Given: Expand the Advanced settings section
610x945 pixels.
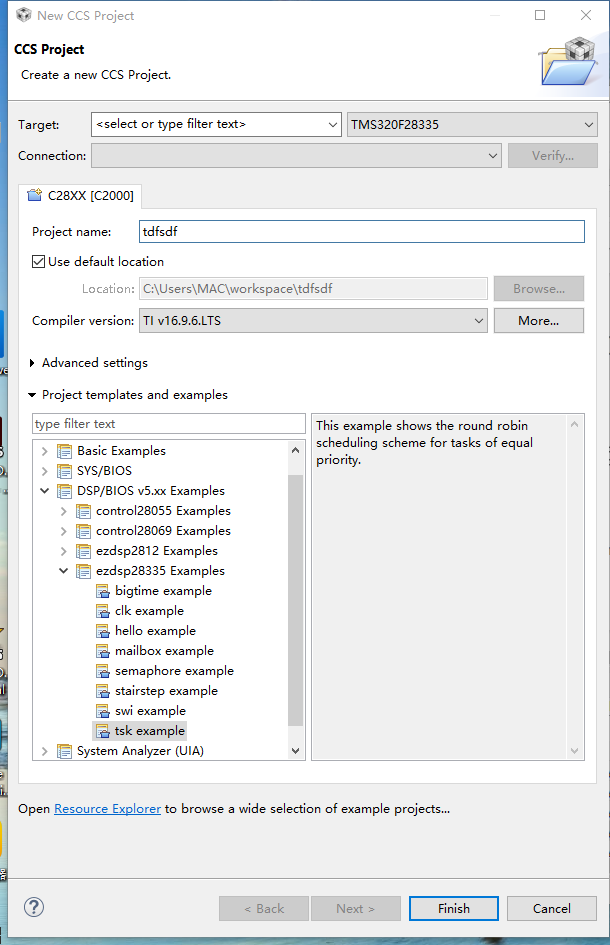Looking at the screenshot, I should (33, 363).
